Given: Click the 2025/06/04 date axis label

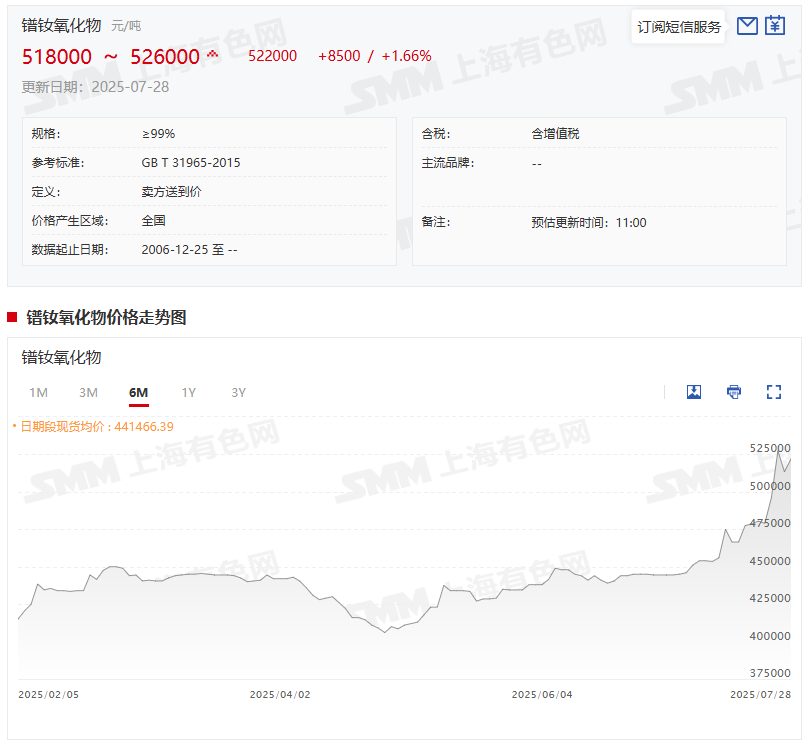Looking at the screenshot, I should 541,694.
